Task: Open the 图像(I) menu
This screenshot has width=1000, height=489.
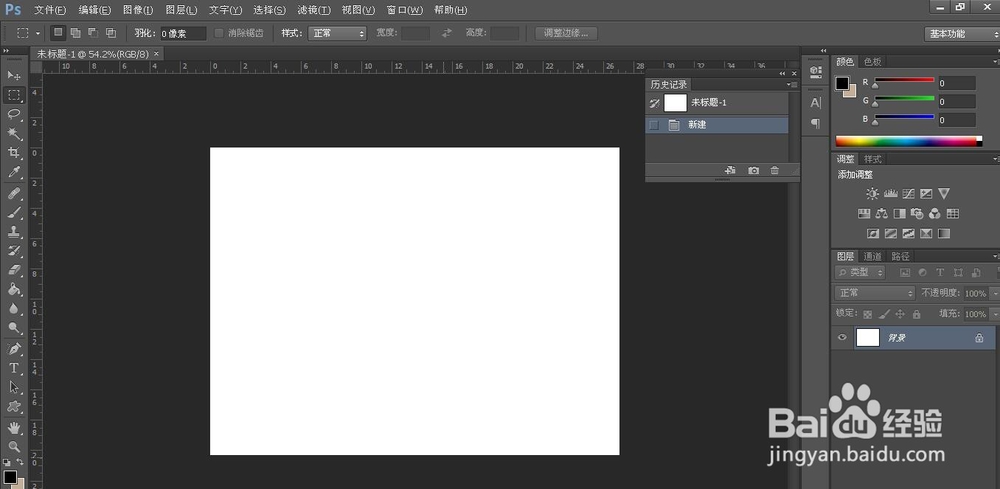Action: pos(138,10)
